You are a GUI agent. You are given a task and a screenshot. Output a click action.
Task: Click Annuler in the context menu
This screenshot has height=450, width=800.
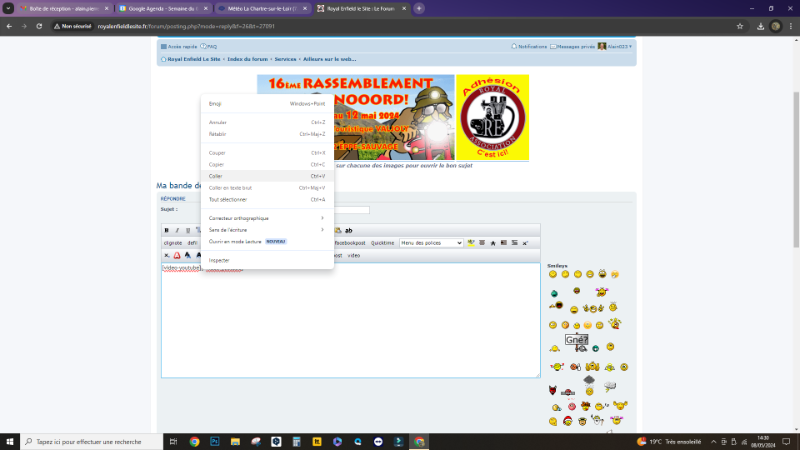tap(267, 122)
